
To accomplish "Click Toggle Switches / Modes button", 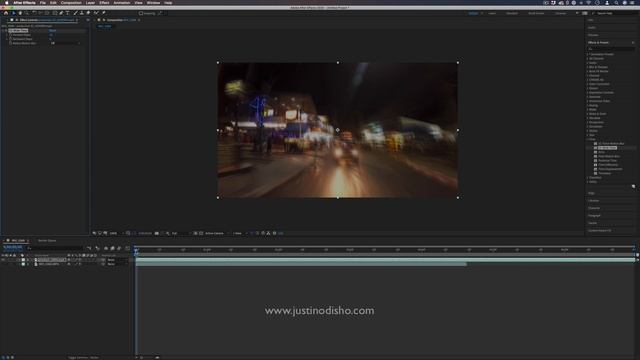I will click(83, 358).
